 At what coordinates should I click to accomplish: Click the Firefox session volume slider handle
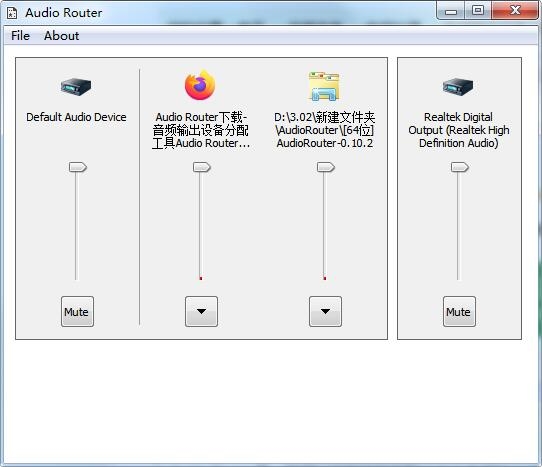pyautogui.click(x=202, y=167)
